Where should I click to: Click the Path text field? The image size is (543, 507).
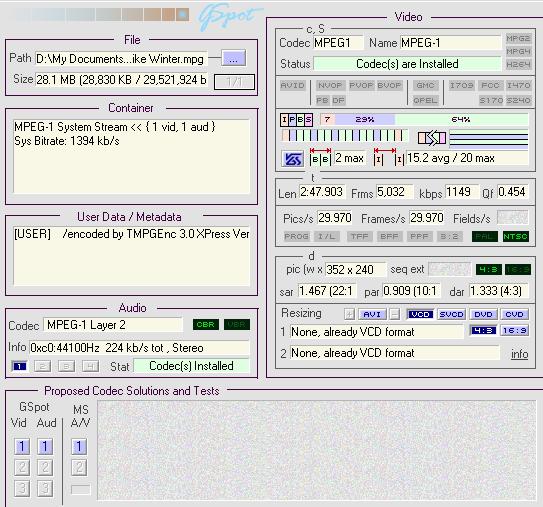(x=121, y=59)
